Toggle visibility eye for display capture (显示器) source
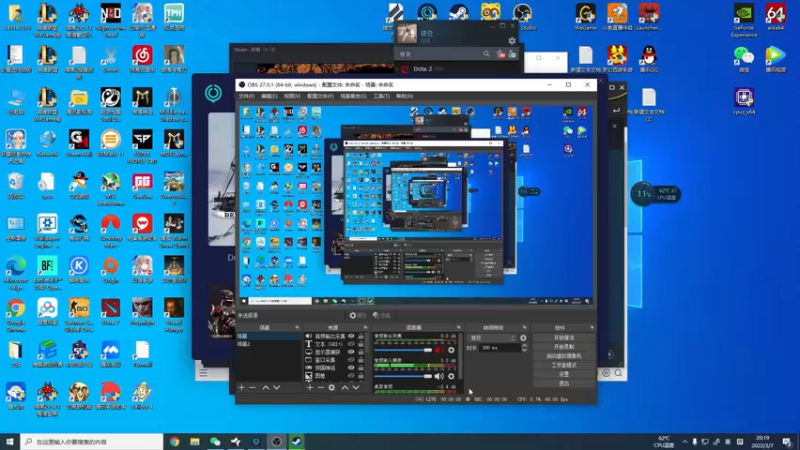Image resolution: width=800 pixels, height=450 pixels. tap(351, 352)
